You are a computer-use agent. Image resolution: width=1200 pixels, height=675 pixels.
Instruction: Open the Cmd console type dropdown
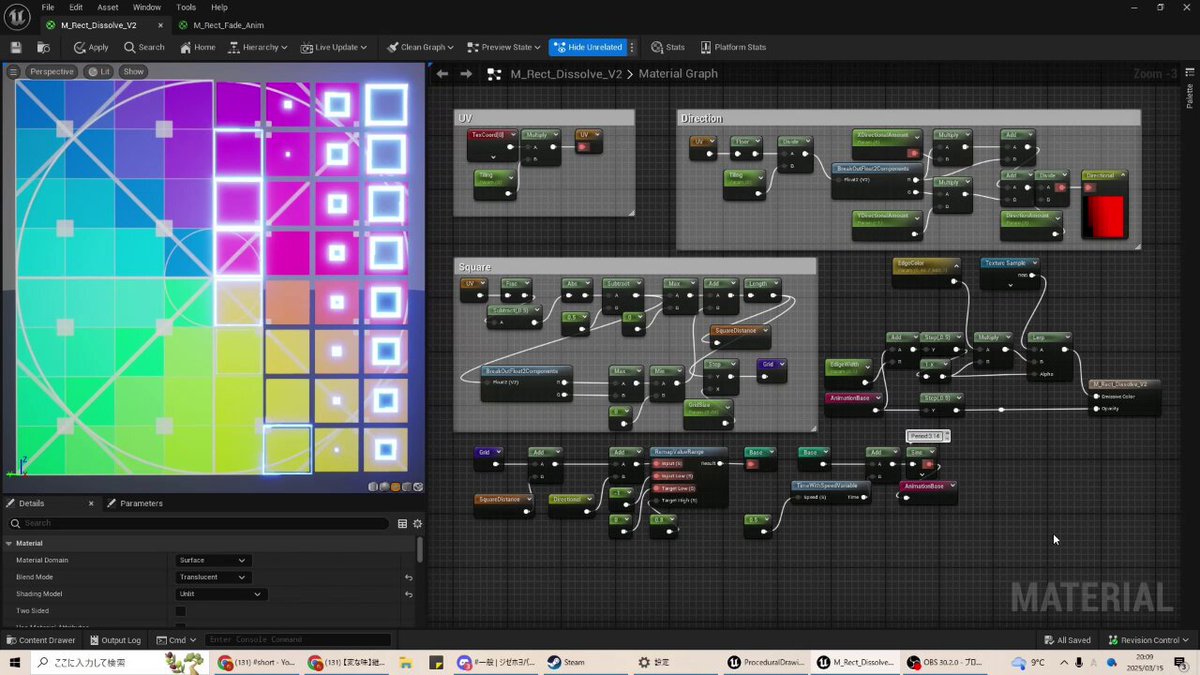coord(176,640)
